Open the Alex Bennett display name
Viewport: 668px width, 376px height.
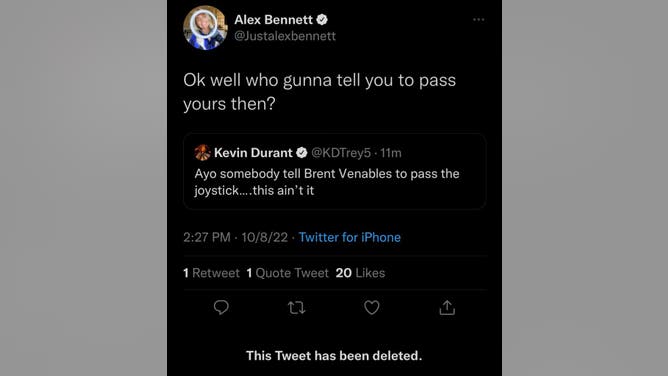point(273,20)
